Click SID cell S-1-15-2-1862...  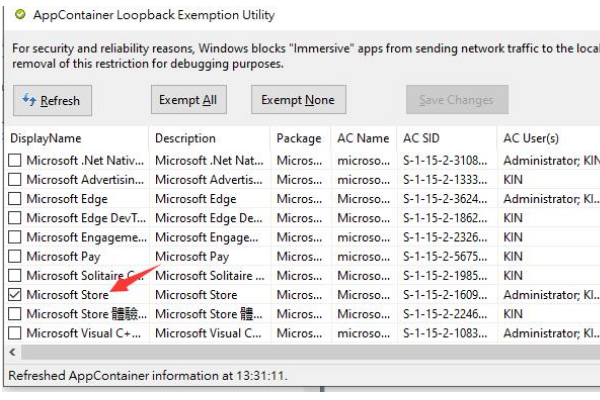[445, 218]
